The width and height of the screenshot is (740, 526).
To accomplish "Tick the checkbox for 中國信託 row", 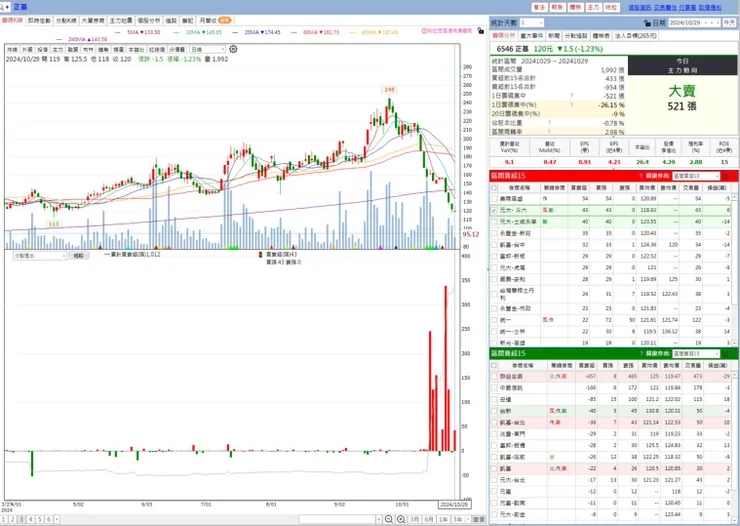I will 494,388.
